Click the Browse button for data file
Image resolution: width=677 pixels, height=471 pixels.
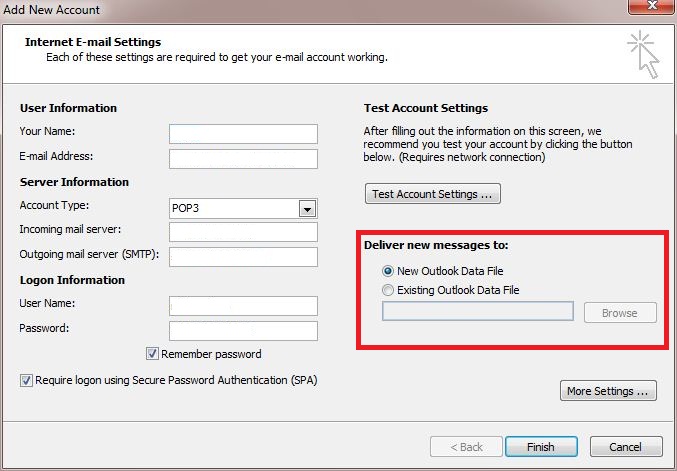(619, 313)
